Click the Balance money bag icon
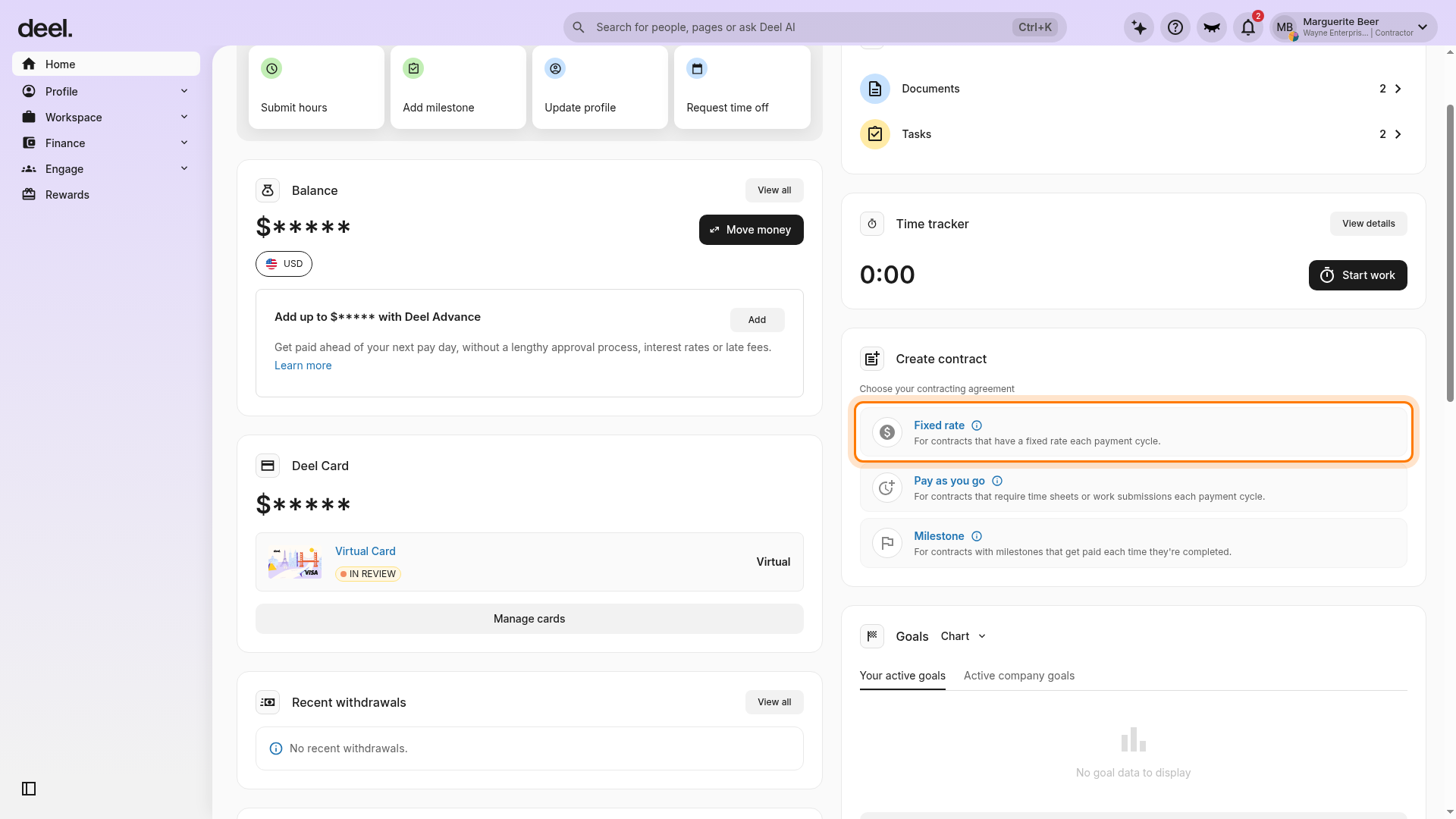Image resolution: width=1456 pixels, height=819 pixels. point(268,190)
